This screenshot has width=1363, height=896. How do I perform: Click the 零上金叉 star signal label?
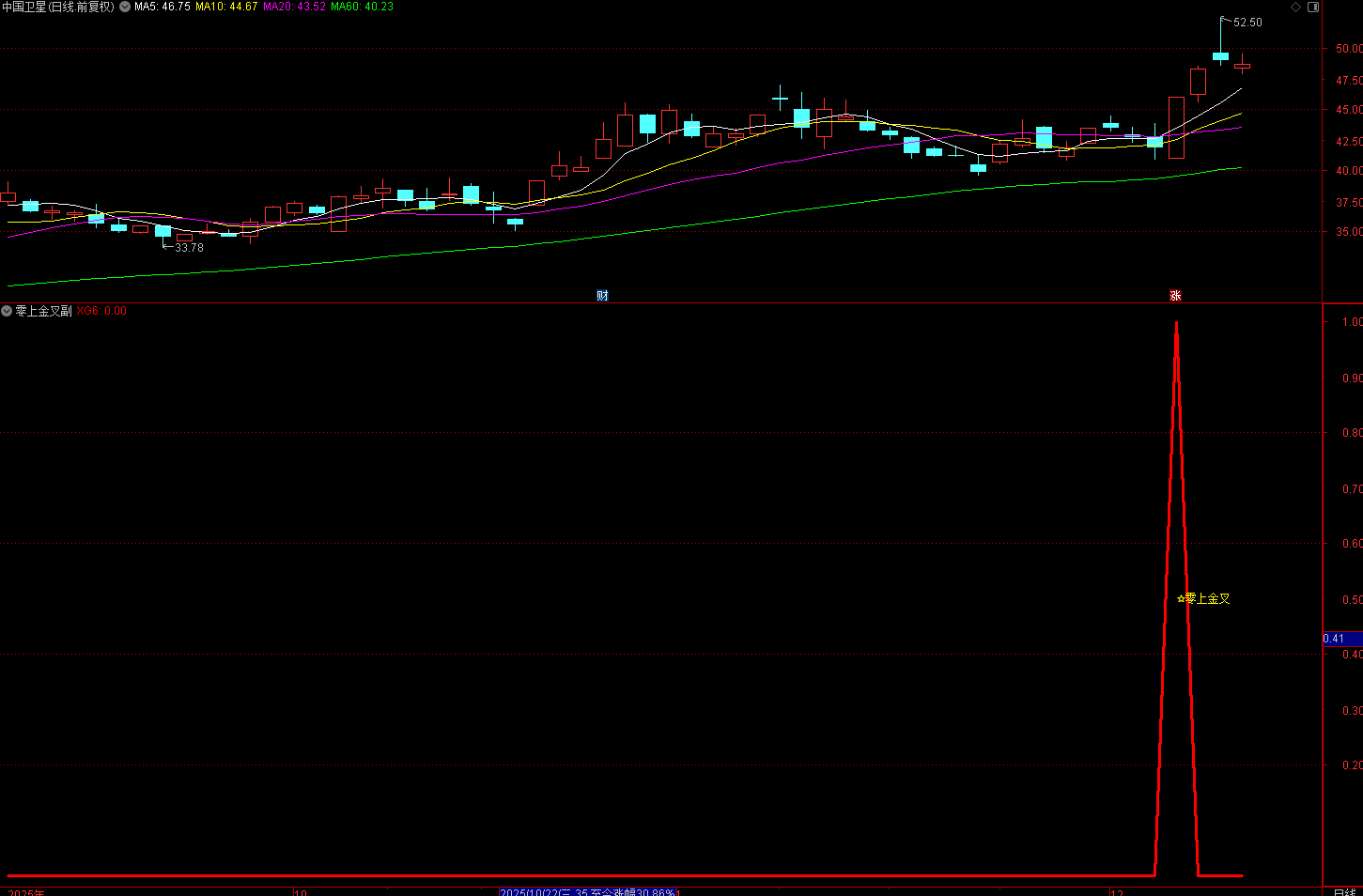click(x=1203, y=598)
